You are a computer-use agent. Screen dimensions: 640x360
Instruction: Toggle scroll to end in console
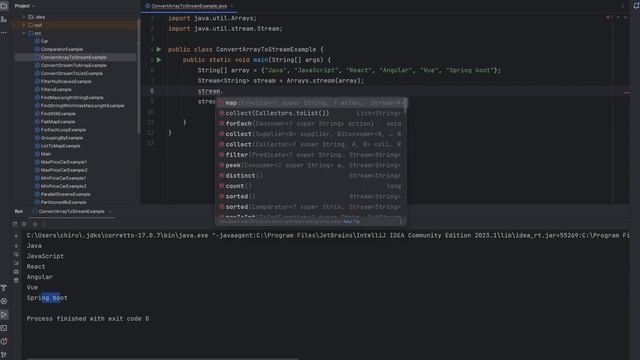click(x=16, y=263)
